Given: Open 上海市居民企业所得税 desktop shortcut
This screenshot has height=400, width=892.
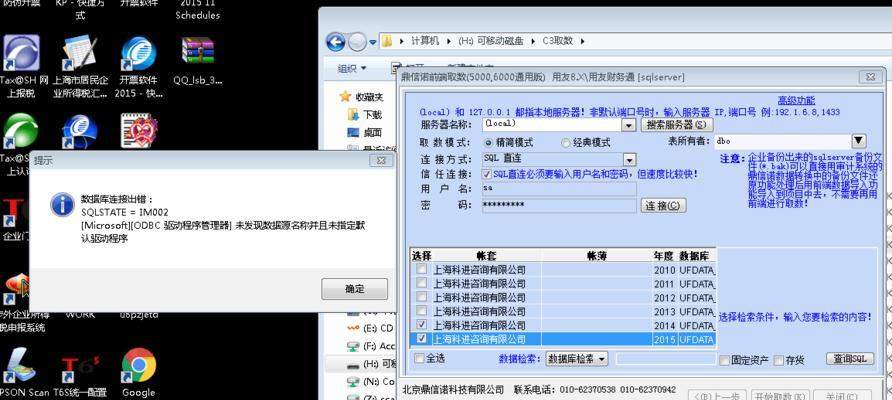Looking at the screenshot, I should point(80,53).
